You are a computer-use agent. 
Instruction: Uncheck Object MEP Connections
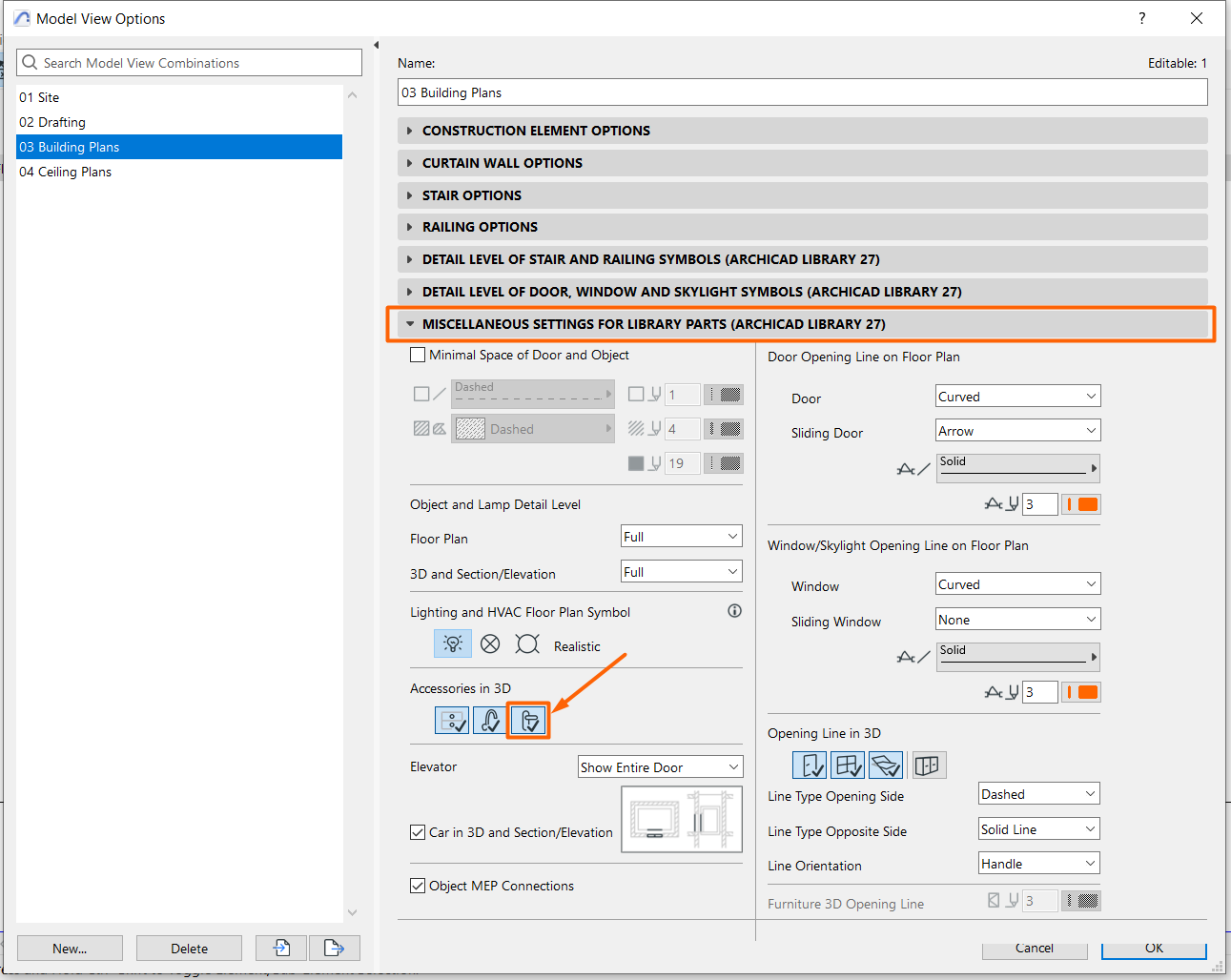pos(418,886)
